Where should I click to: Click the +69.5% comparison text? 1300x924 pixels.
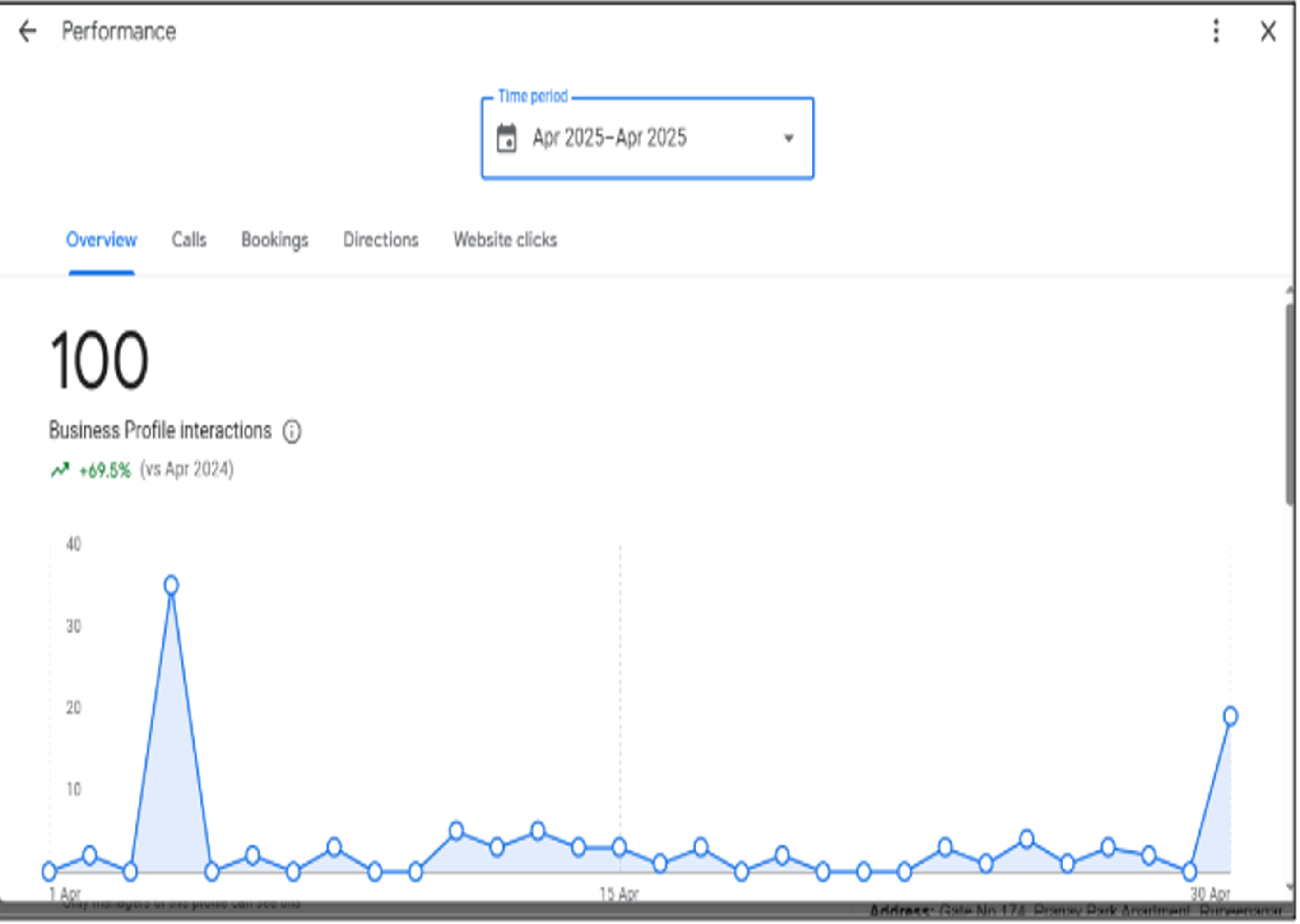(105, 471)
